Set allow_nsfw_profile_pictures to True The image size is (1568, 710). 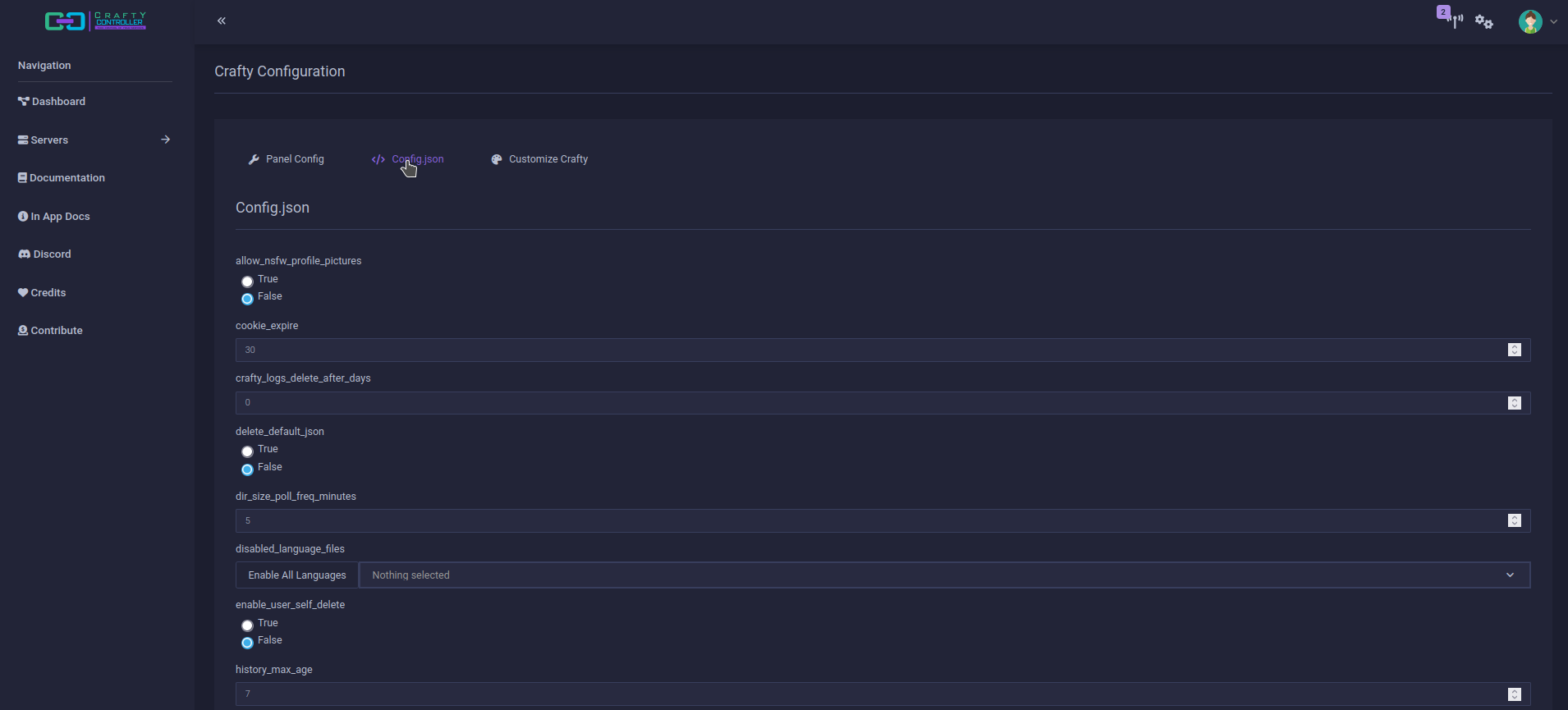point(247,282)
